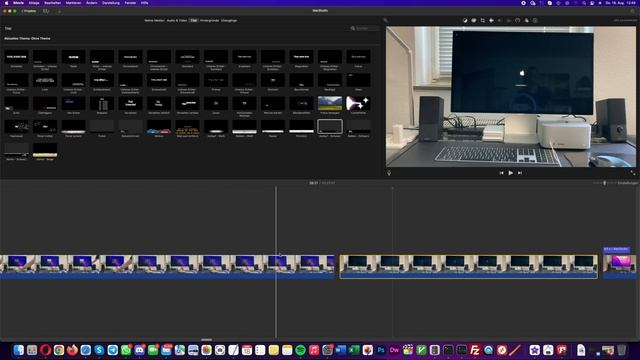Open the noise reduction equalizer icon

[509, 20]
